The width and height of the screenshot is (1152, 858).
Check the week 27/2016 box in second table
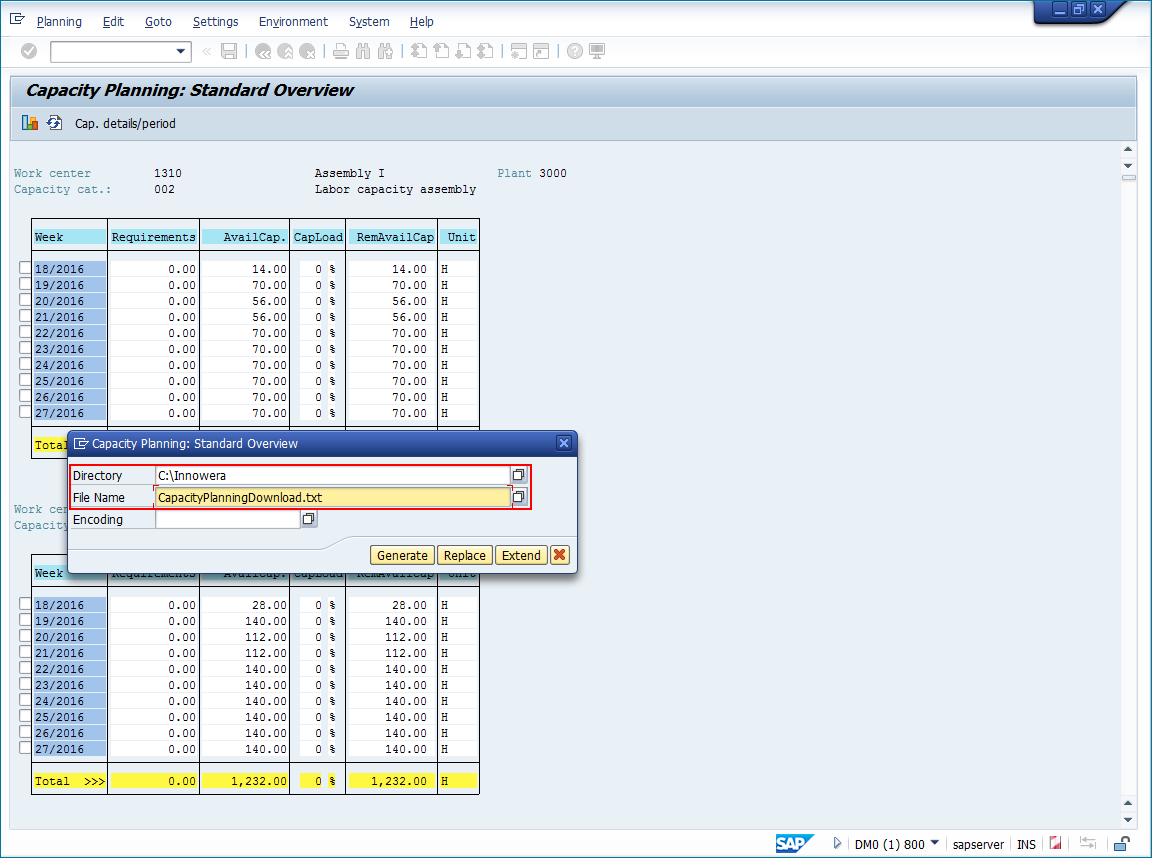click(x=25, y=748)
